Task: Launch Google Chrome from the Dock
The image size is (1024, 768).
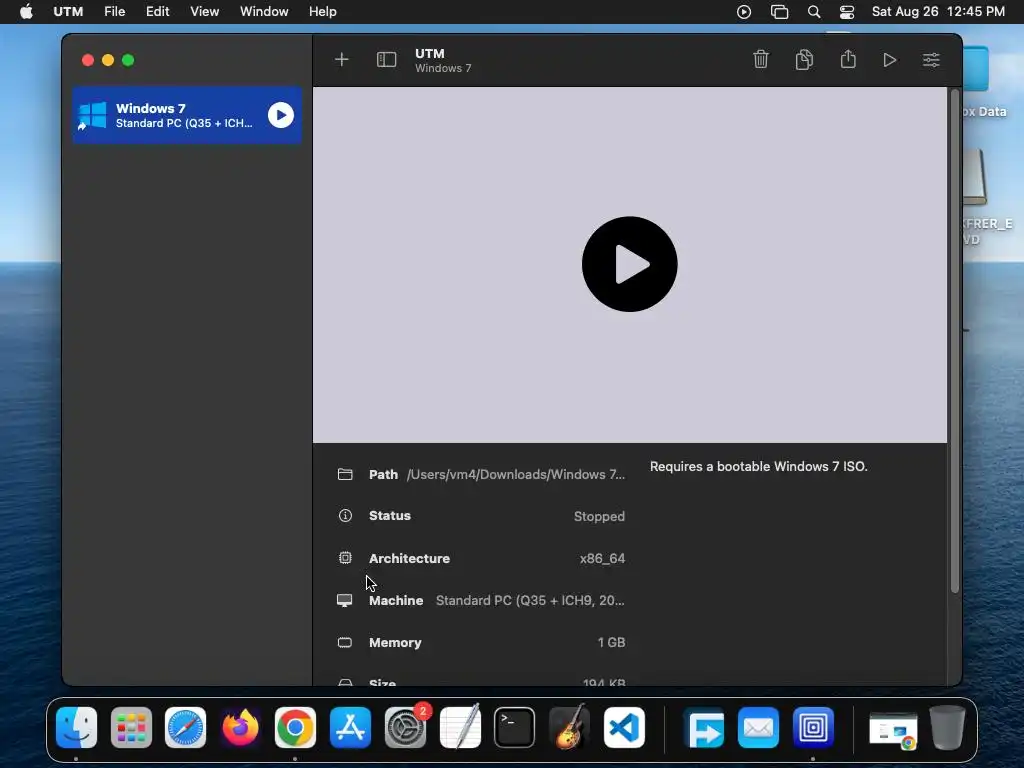Action: tap(295, 728)
